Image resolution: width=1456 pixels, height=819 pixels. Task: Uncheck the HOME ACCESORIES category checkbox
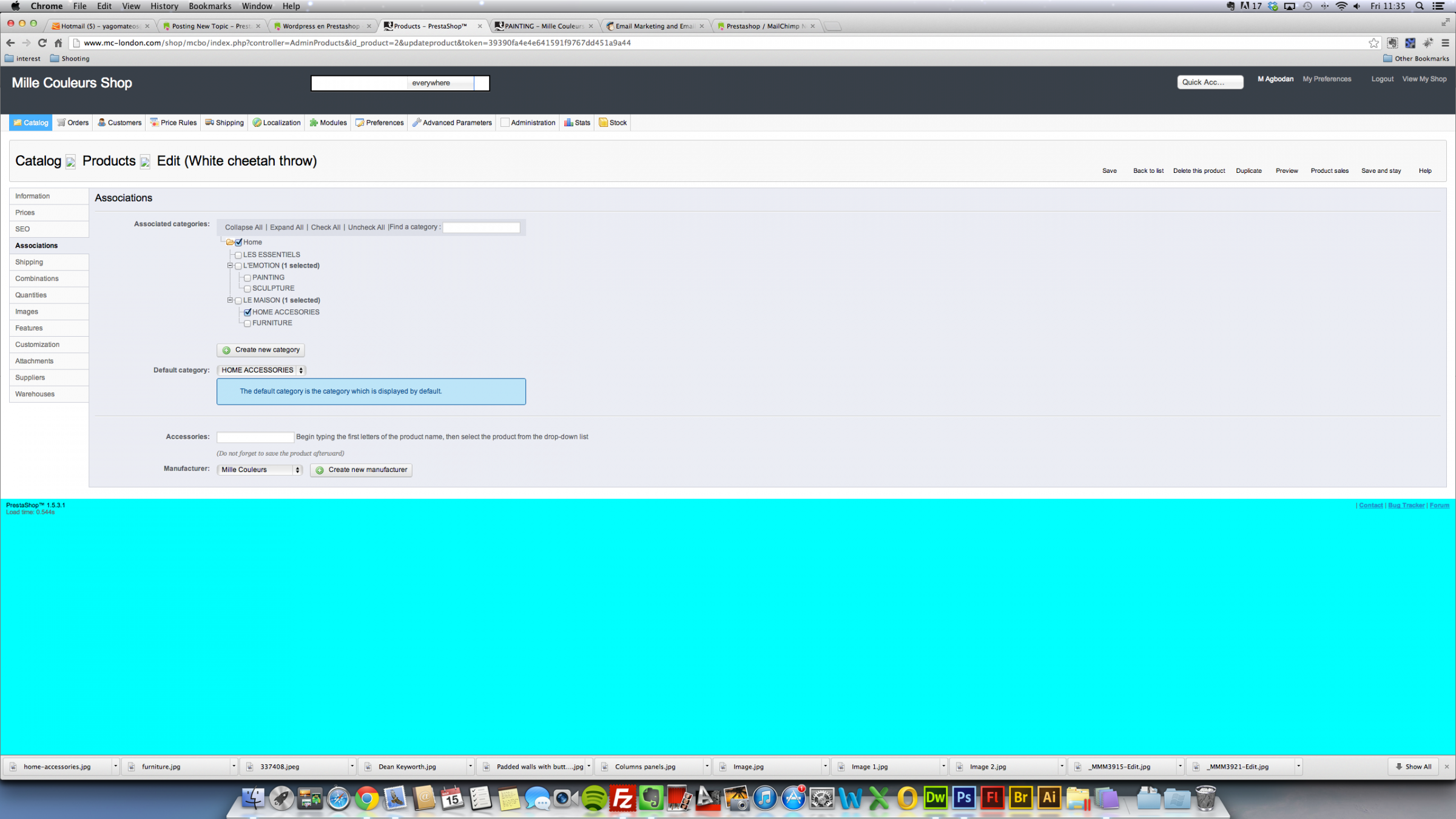pyautogui.click(x=248, y=312)
